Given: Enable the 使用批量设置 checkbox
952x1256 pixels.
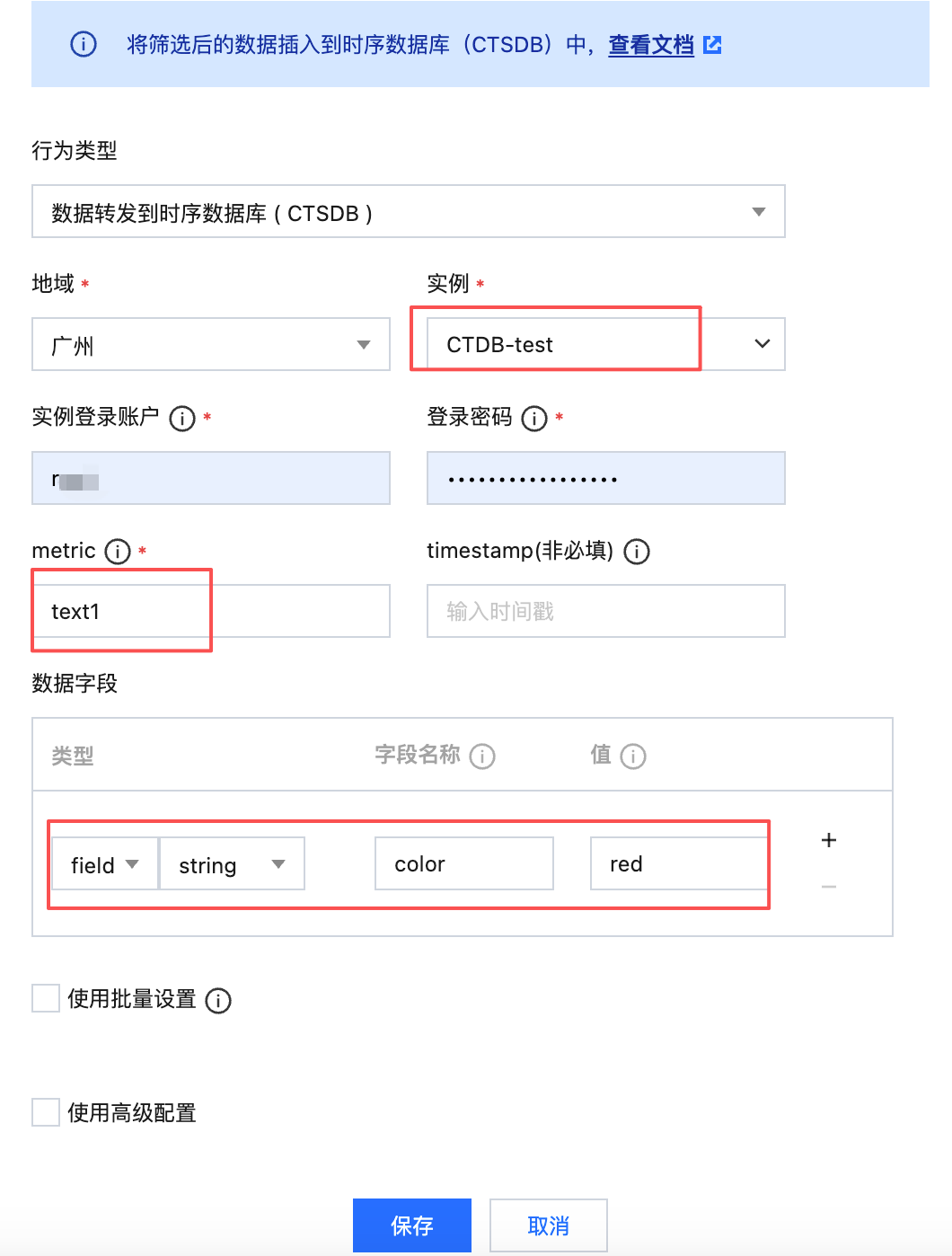Looking at the screenshot, I should (46, 998).
